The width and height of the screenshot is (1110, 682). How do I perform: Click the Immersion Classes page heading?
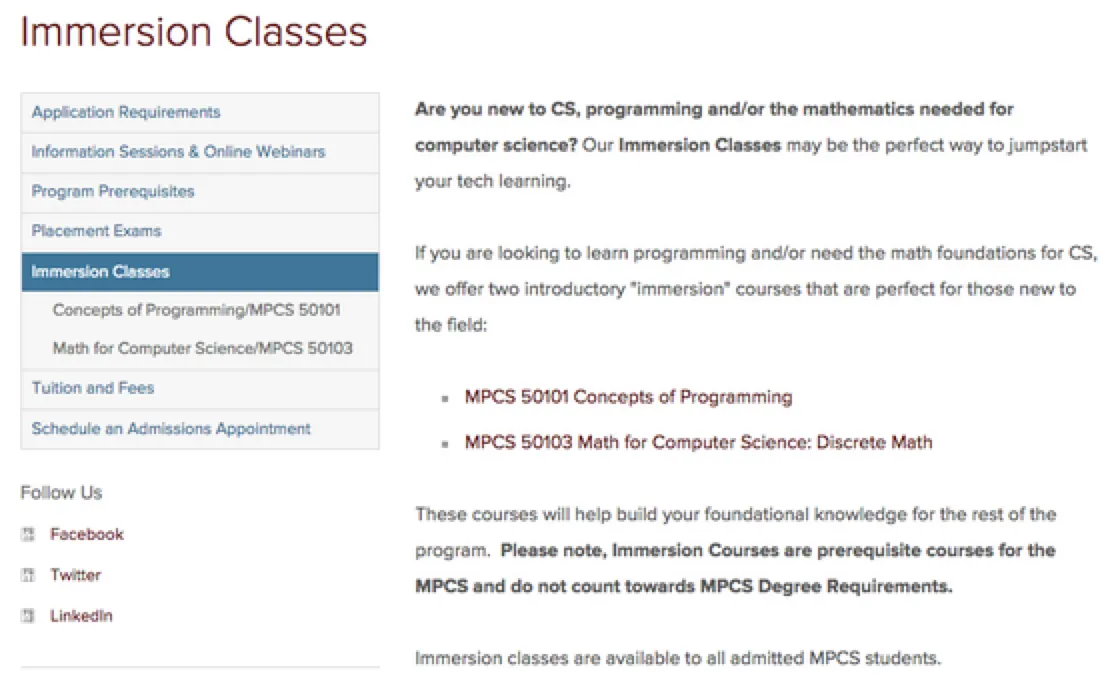coord(194,32)
